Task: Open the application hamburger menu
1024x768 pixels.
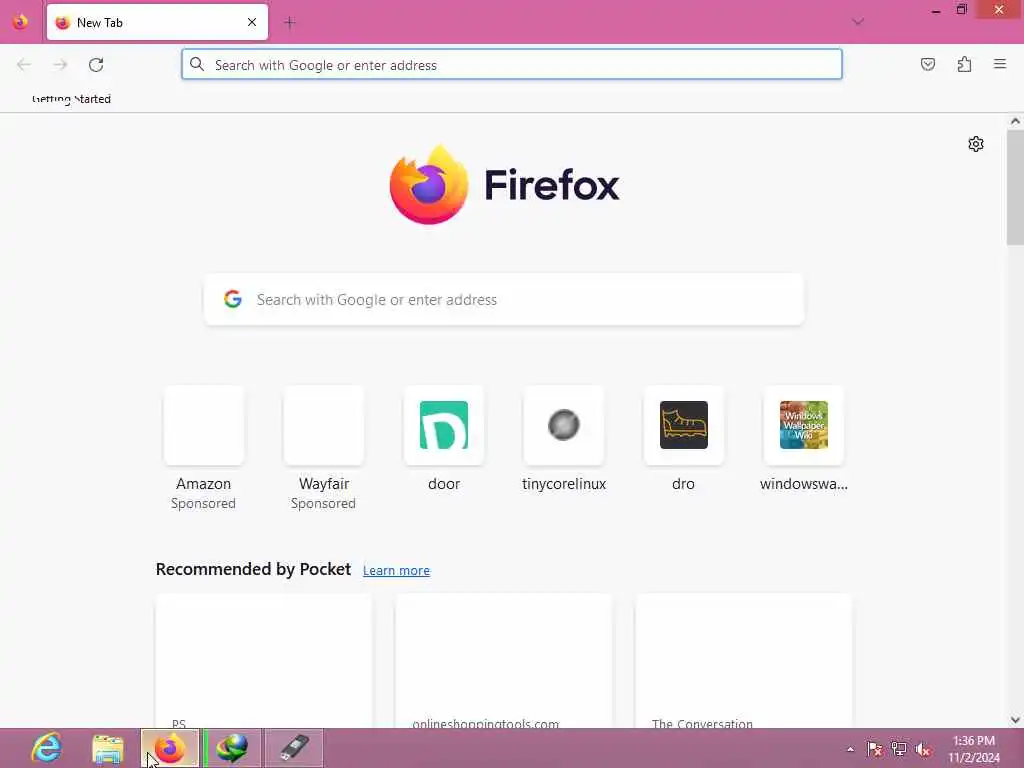Action: 1000,64
